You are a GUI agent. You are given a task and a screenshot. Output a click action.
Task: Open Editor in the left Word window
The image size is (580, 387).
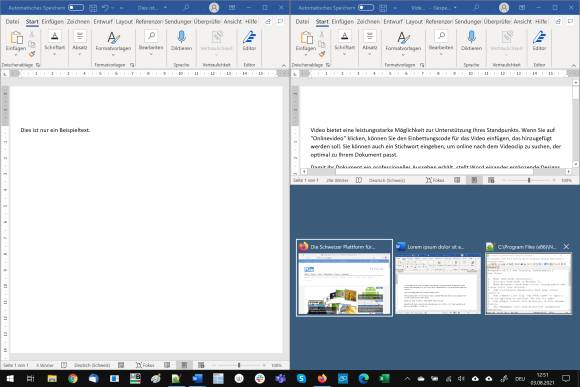pyautogui.click(x=249, y=41)
